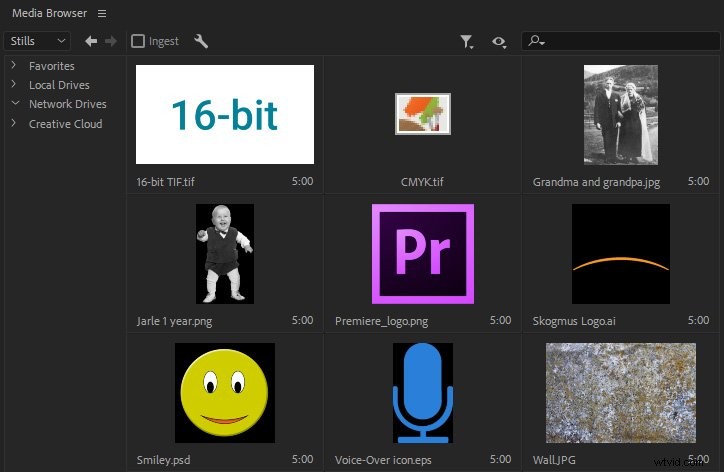Go forward with the right arrow
724x472 pixels.
[x=111, y=41]
